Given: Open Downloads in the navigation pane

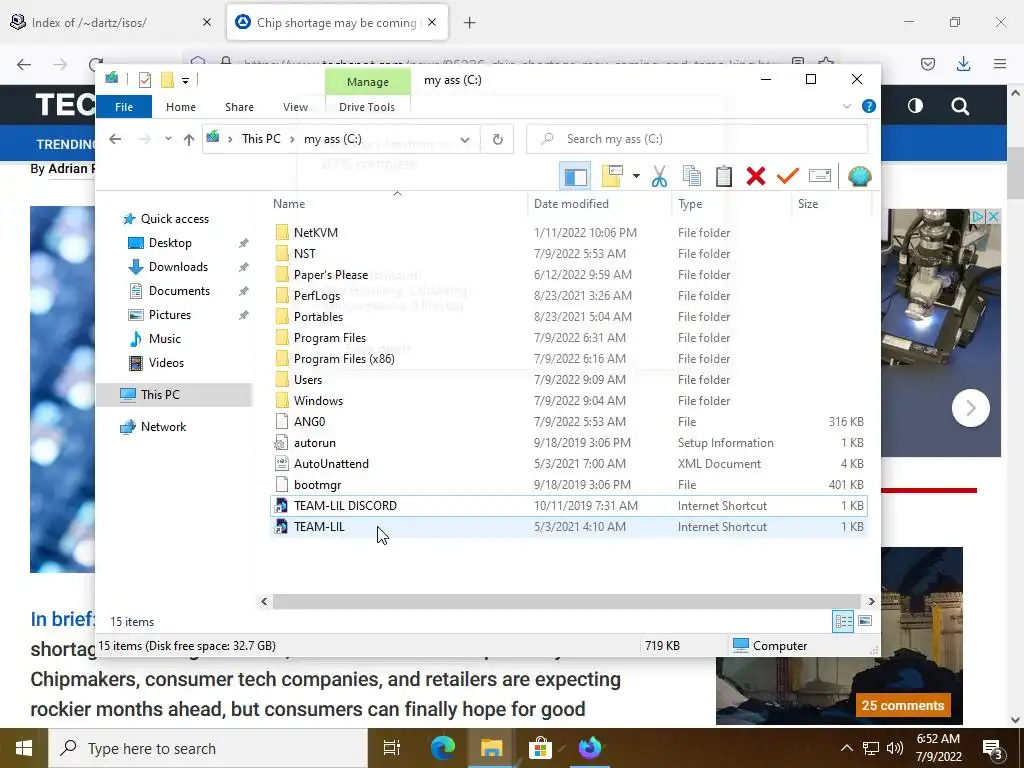Looking at the screenshot, I should pos(178,266).
